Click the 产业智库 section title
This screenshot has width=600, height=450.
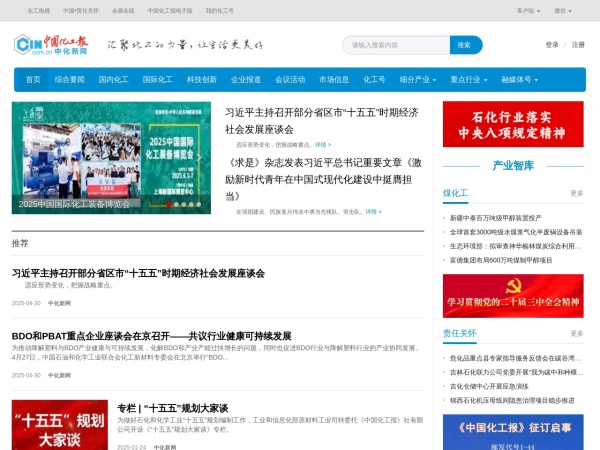[x=513, y=166]
